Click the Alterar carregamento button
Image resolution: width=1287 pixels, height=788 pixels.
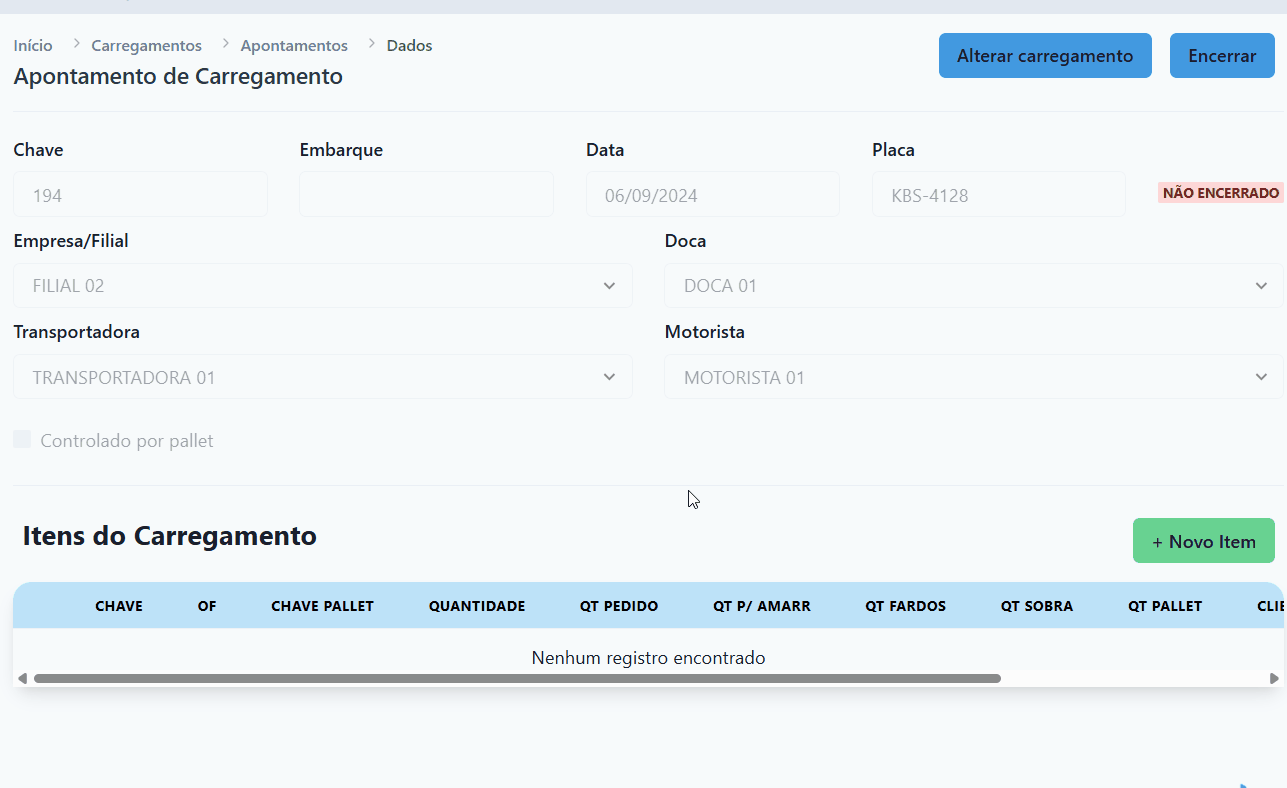pos(1045,56)
